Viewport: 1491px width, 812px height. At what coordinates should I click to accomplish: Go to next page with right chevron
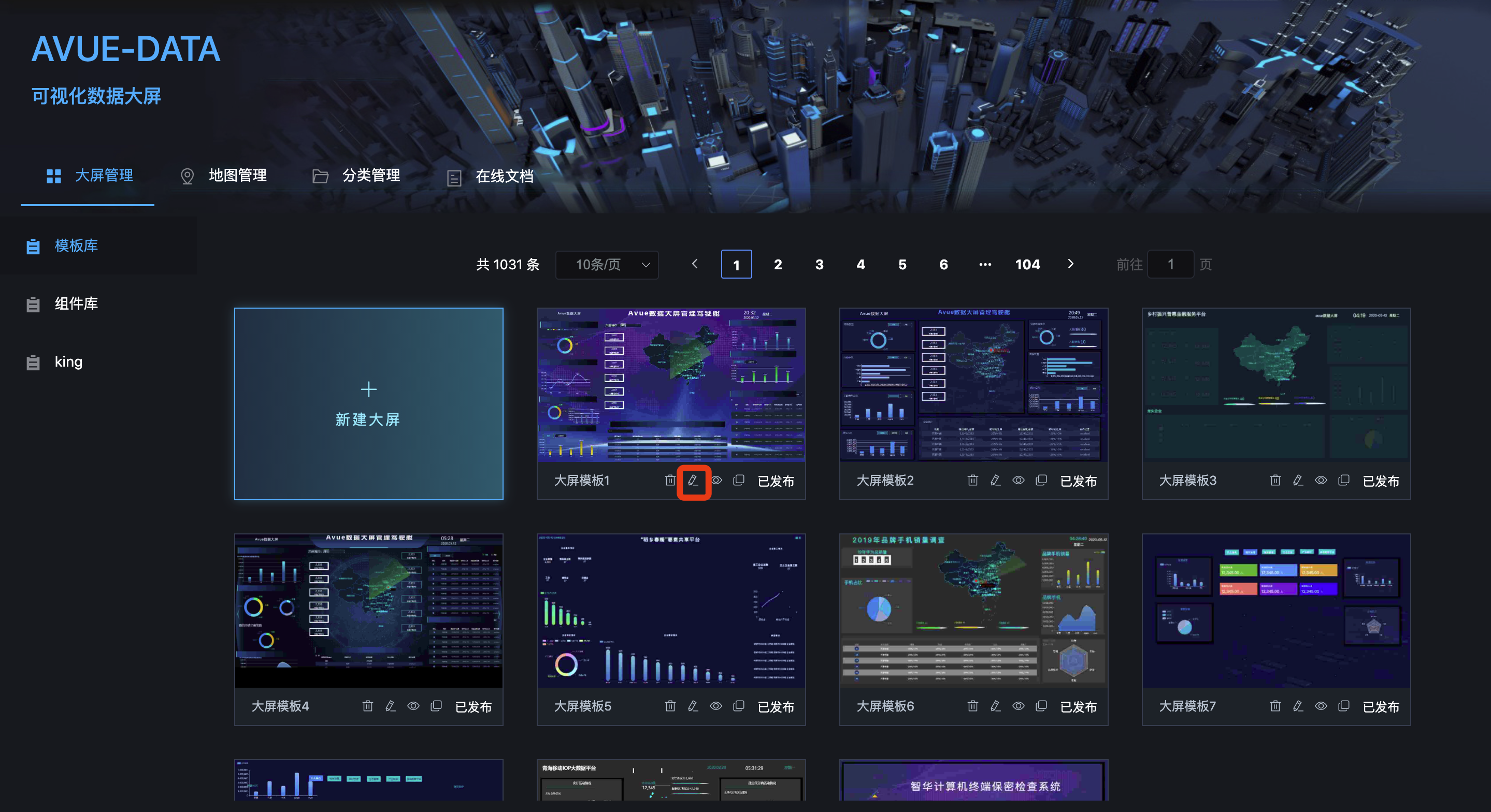point(1070,264)
